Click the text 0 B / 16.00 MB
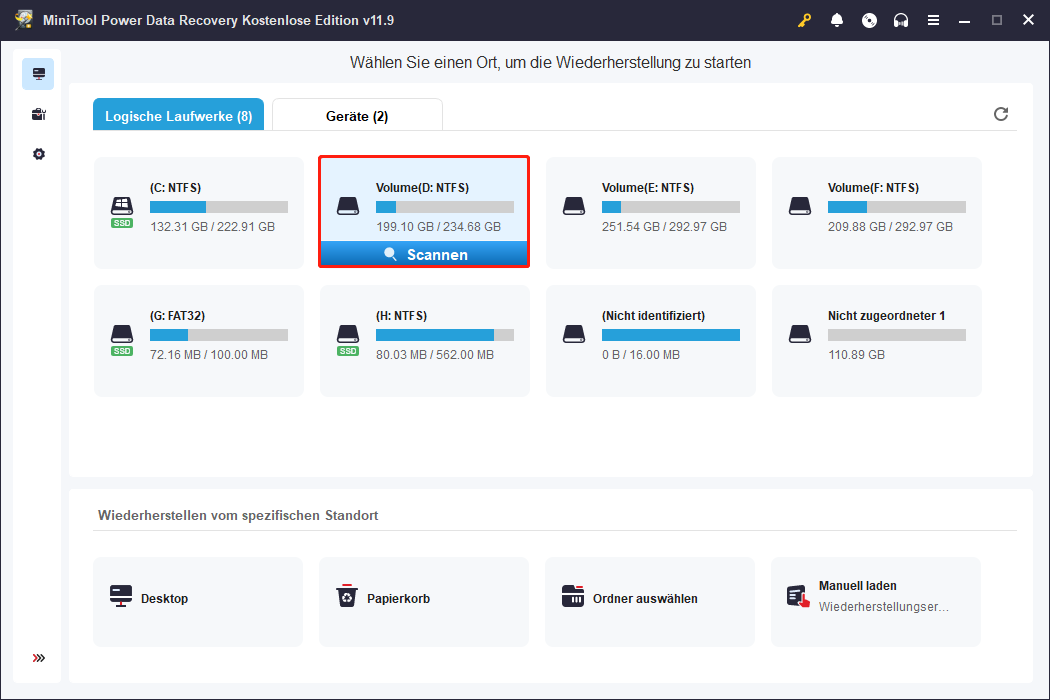The image size is (1050, 700). [x=641, y=354]
